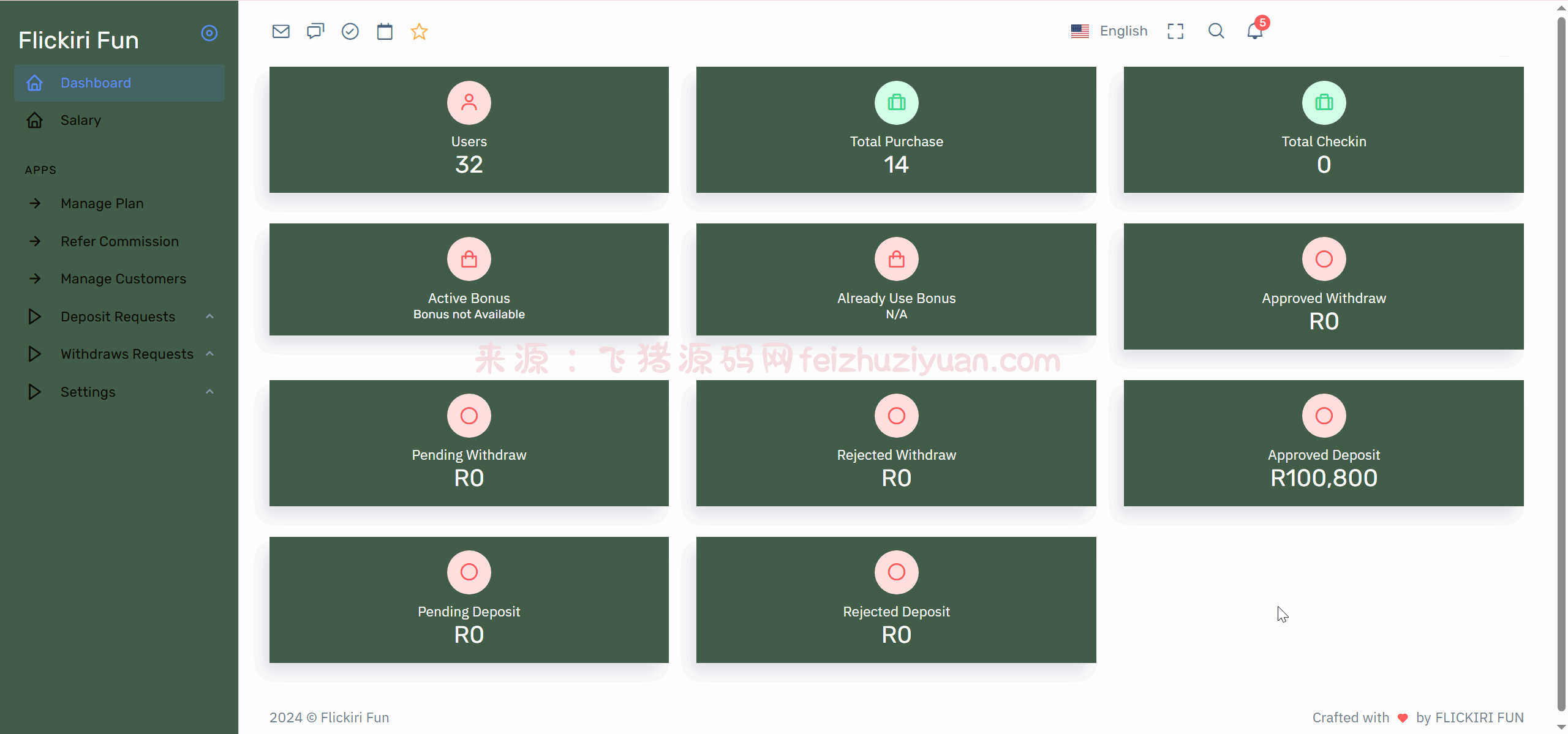Open notifications bell with badge 5
This screenshot has width=1568, height=734.
coord(1254,31)
